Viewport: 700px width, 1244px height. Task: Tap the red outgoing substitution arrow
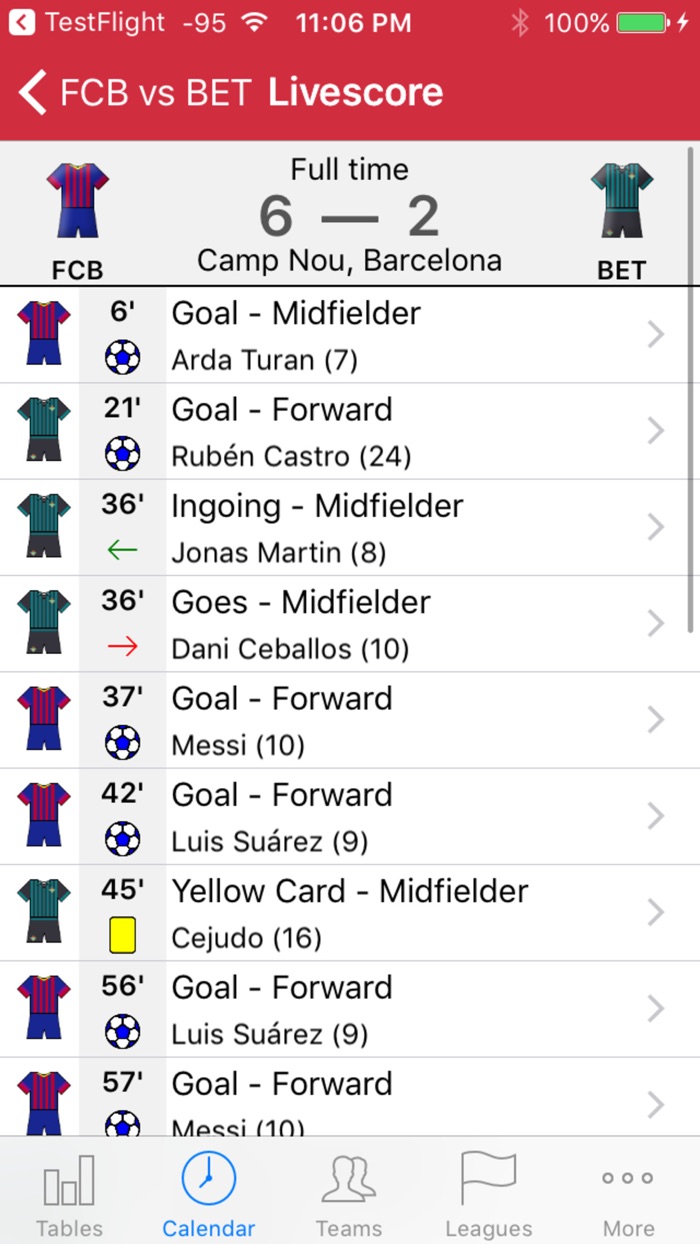point(122,647)
